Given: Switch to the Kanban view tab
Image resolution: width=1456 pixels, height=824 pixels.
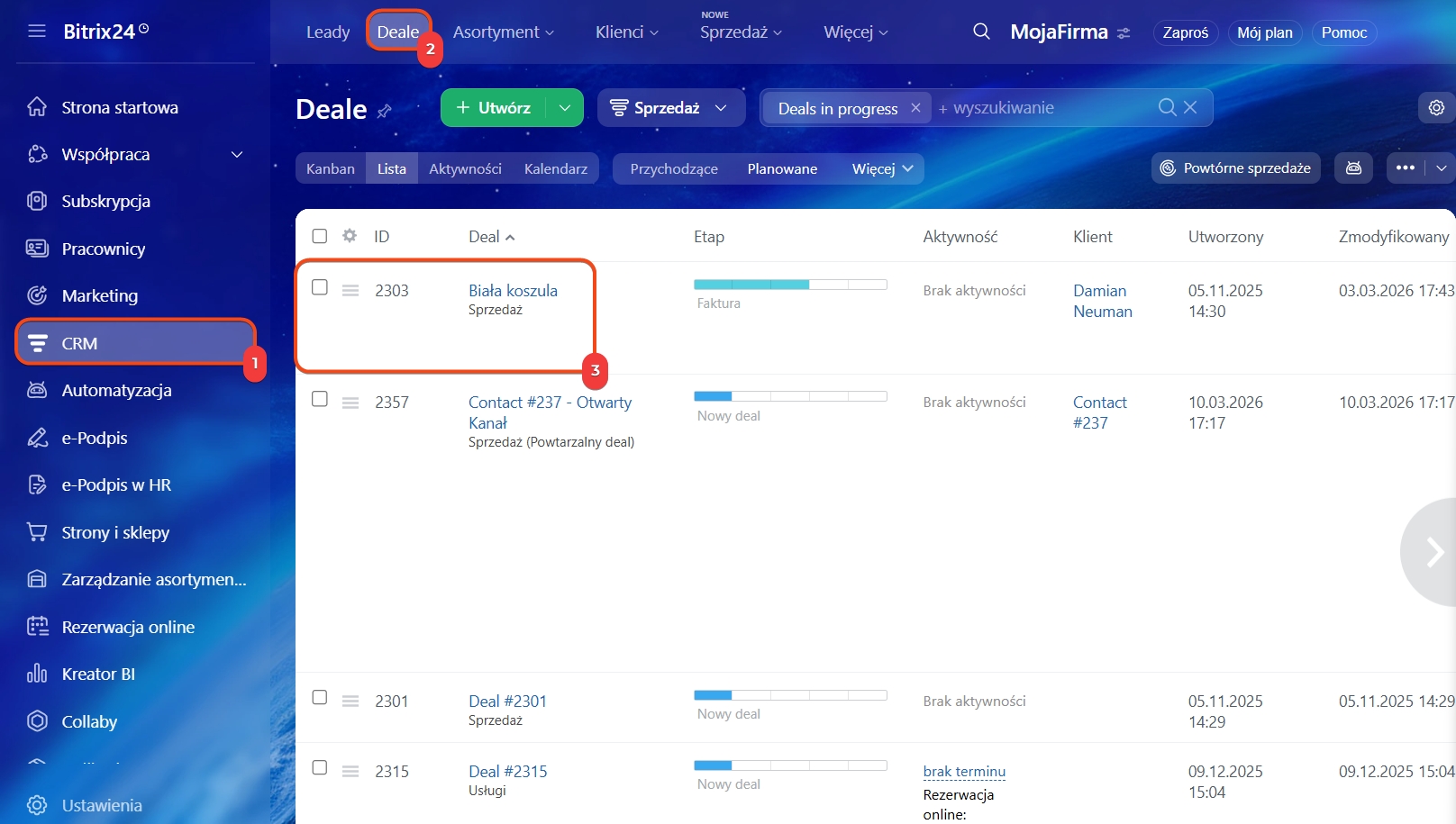Looking at the screenshot, I should [330, 168].
